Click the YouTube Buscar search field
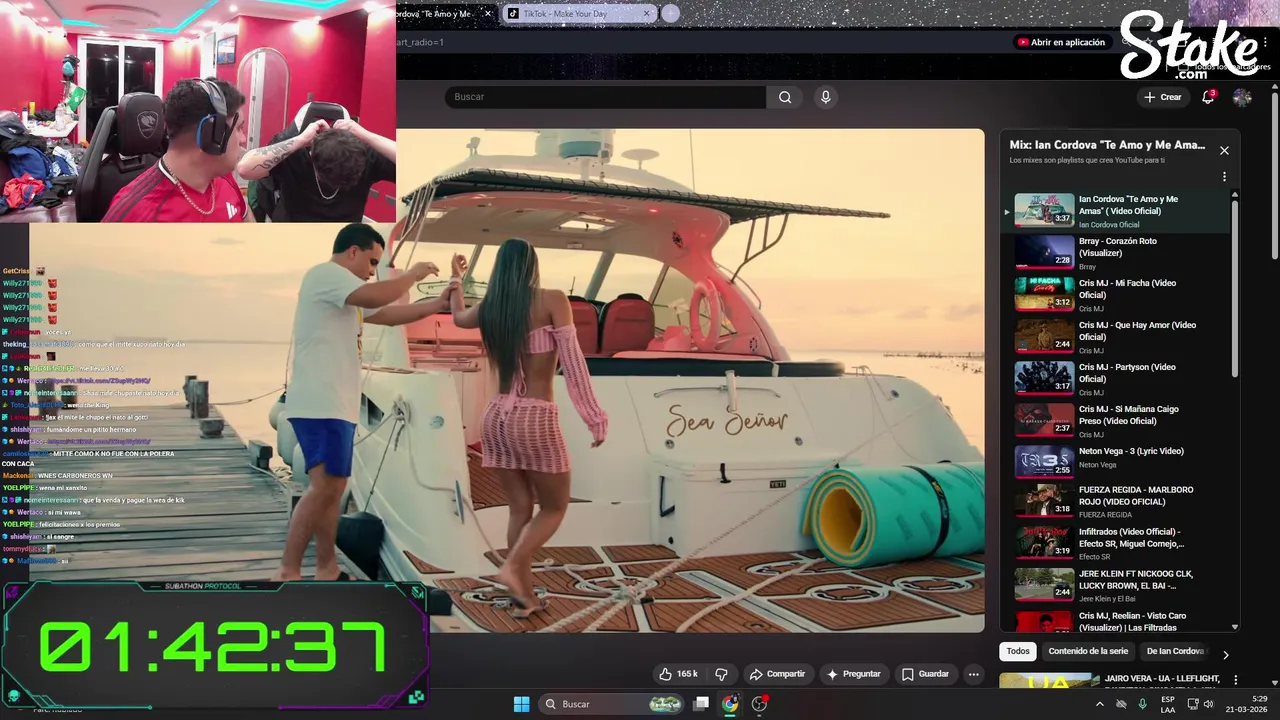 [605, 97]
